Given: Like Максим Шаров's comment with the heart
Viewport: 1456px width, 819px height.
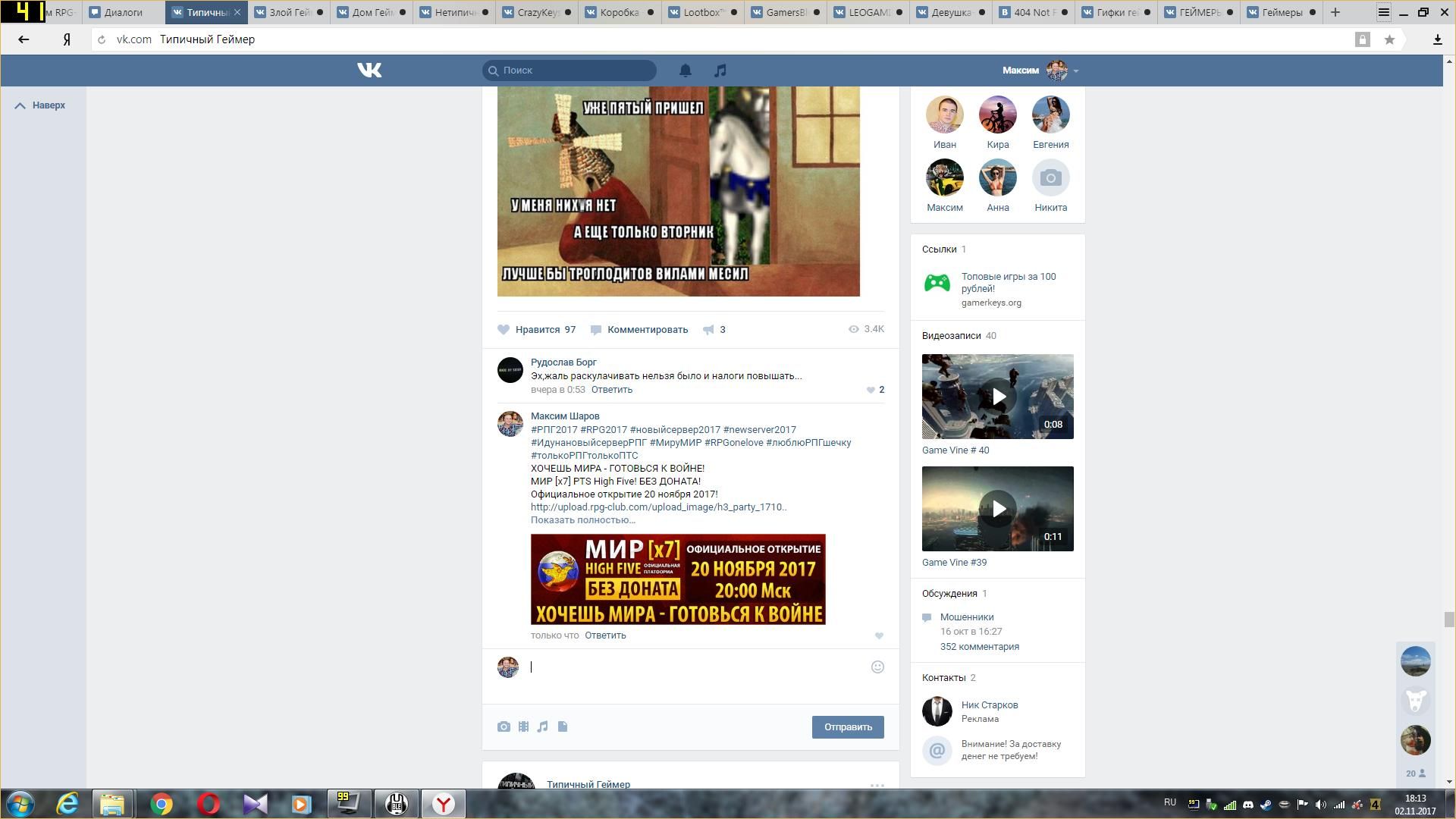Looking at the screenshot, I should [x=879, y=636].
